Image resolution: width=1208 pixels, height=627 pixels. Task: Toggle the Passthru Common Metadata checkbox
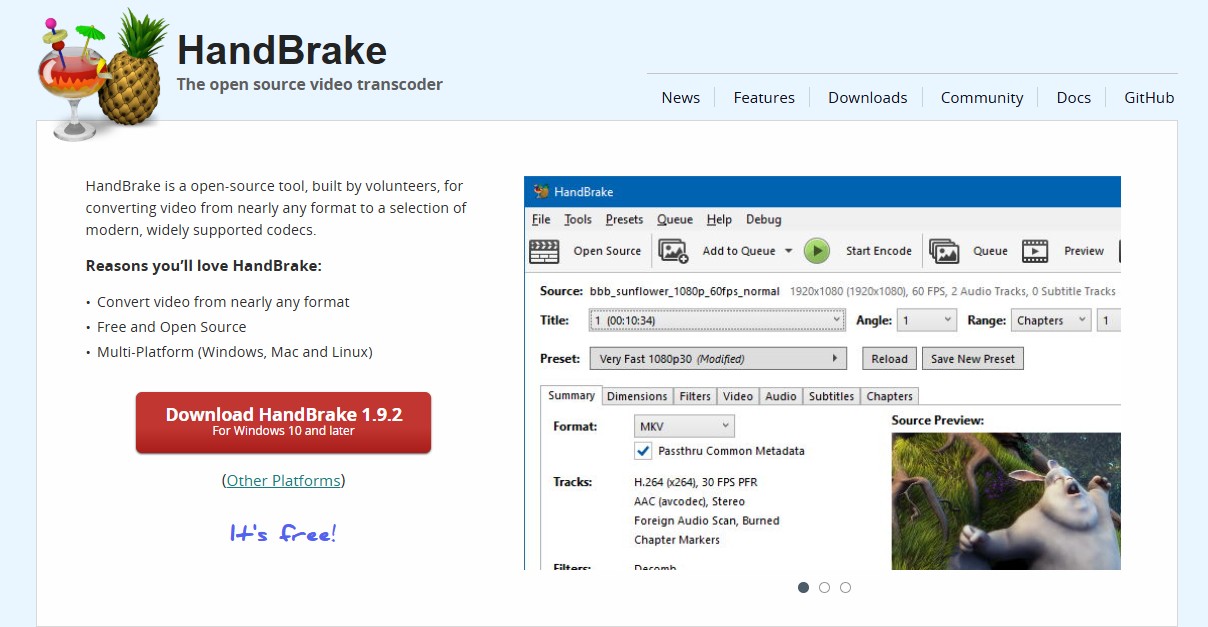[643, 451]
